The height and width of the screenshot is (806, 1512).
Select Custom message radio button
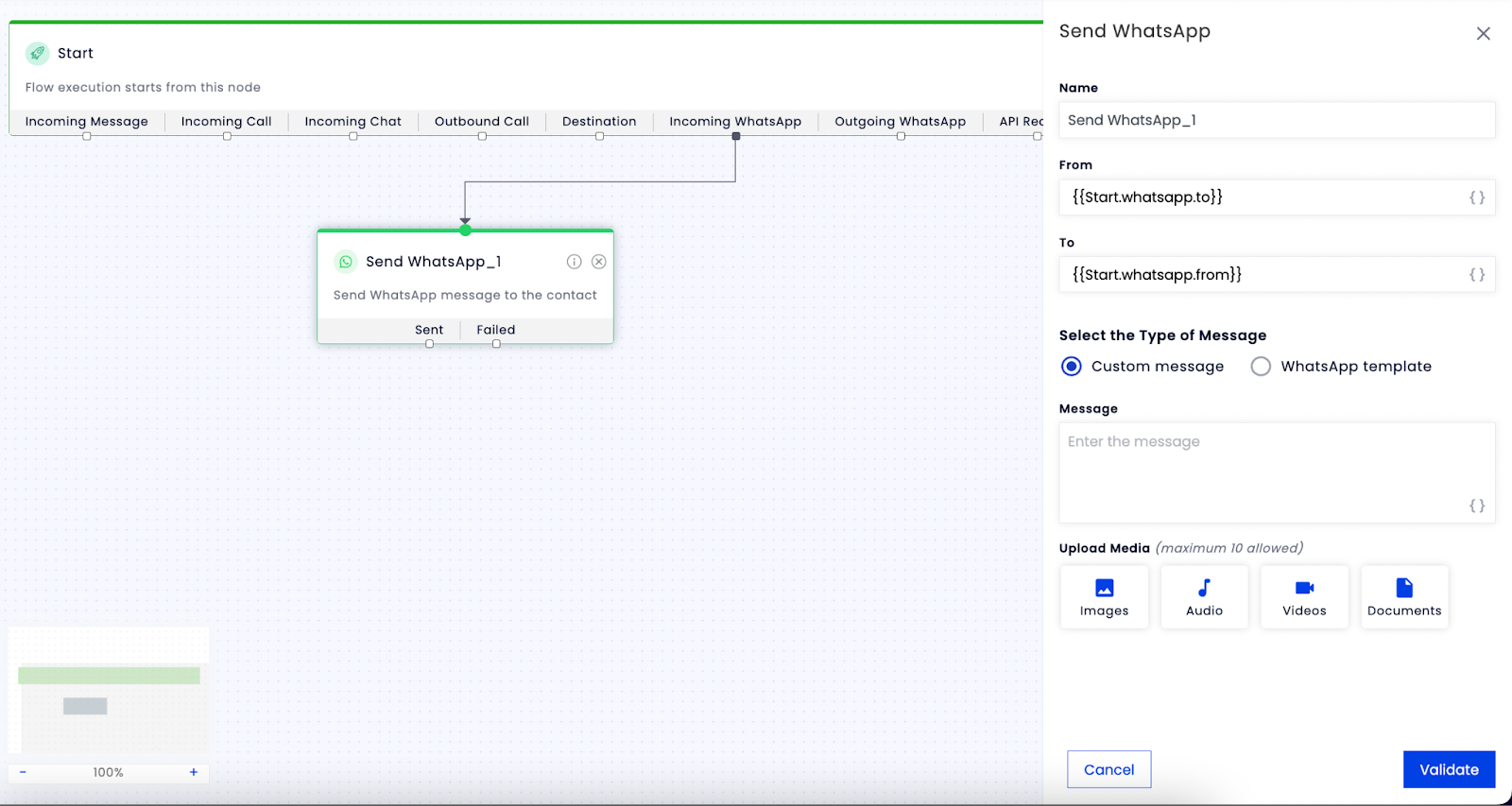pyautogui.click(x=1071, y=367)
